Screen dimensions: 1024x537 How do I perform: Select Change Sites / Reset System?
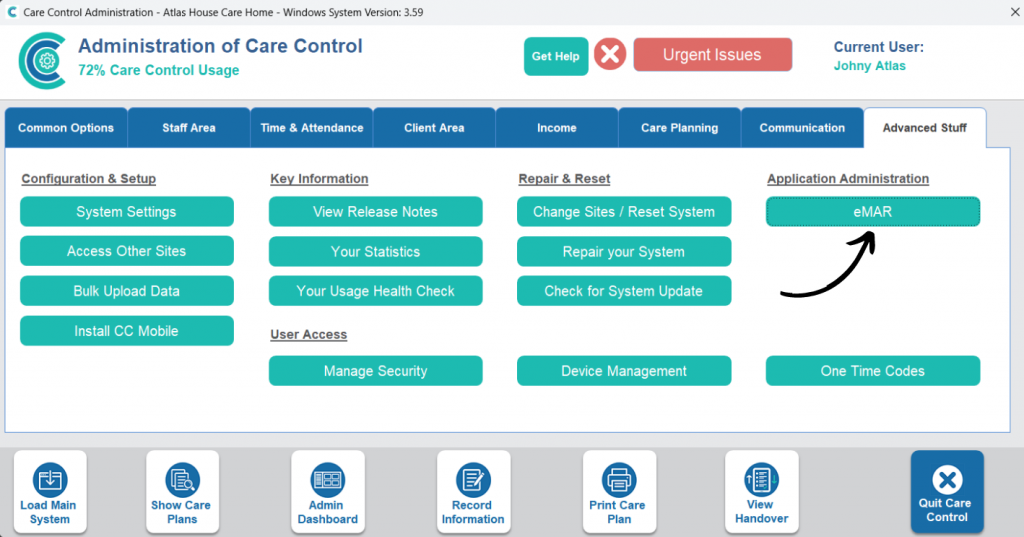coord(624,212)
